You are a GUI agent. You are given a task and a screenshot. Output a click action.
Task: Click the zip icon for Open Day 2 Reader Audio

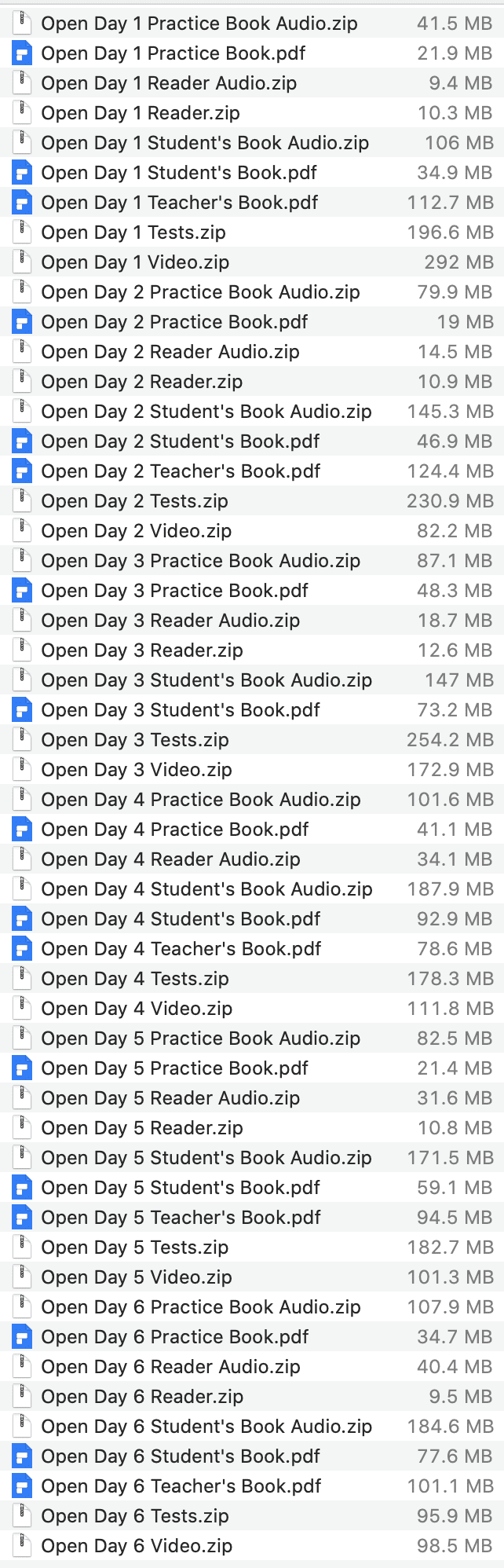(21, 351)
